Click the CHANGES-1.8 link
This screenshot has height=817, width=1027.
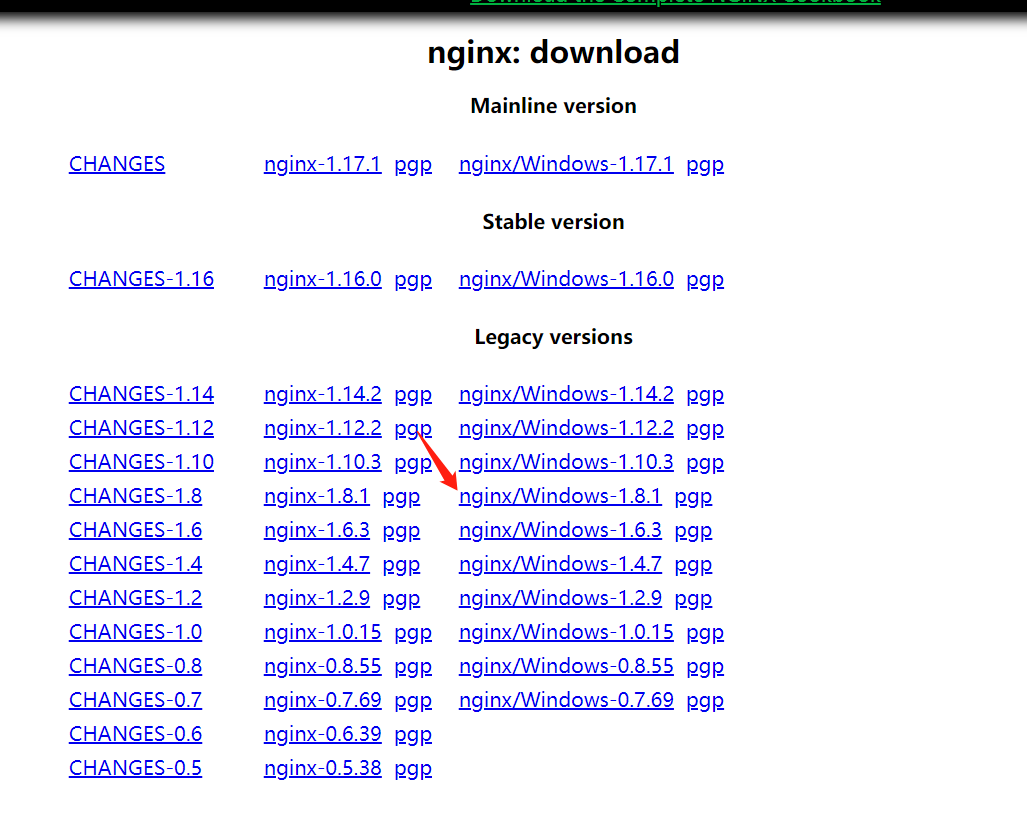(136, 497)
